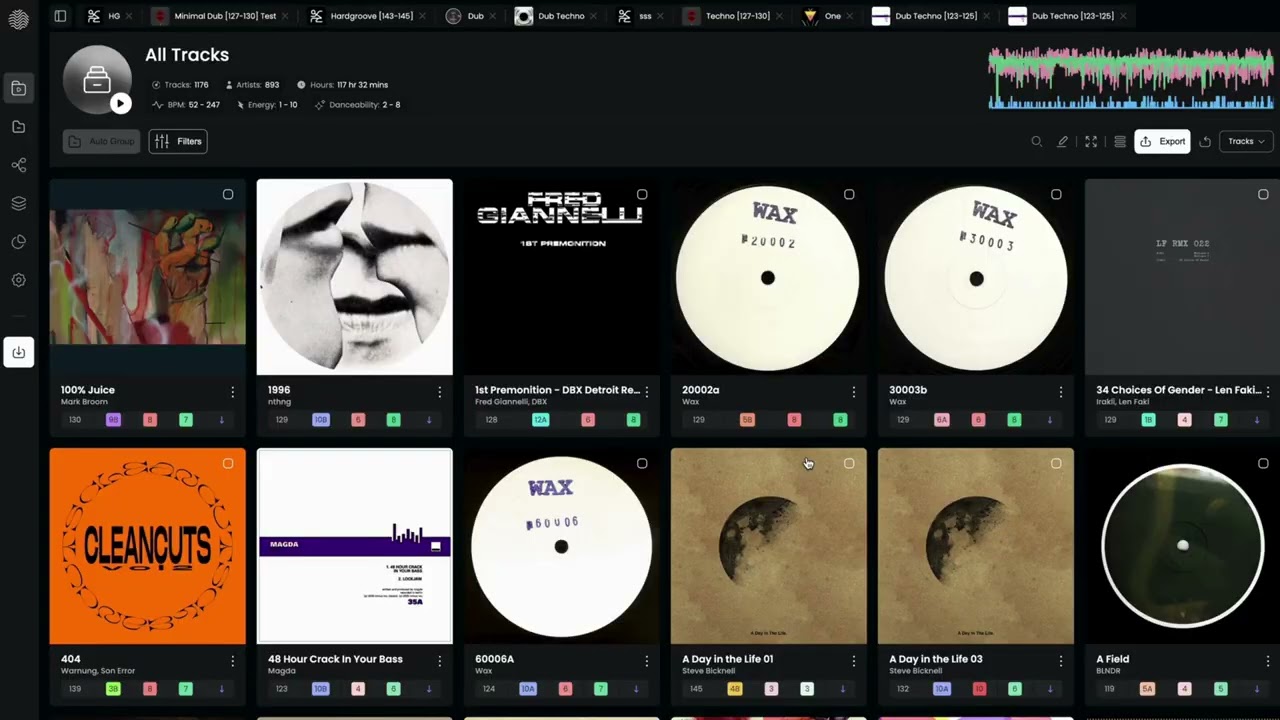The height and width of the screenshot is (720, 1280).
Task: Toggle the sidebar panel icon
Action: 60,16
